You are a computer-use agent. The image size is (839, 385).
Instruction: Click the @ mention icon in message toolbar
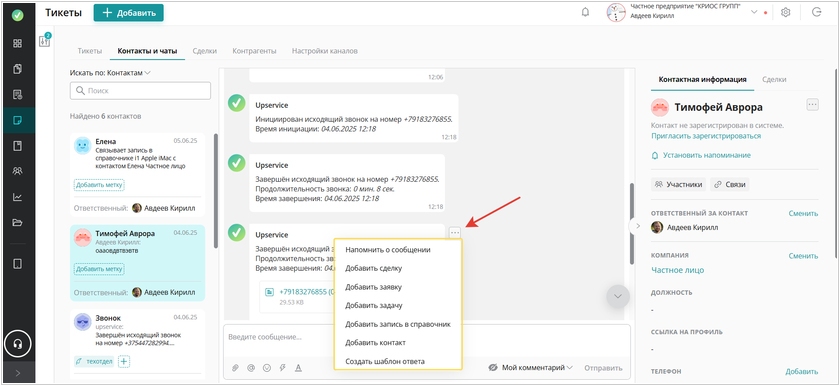click(x=250, y=368)
